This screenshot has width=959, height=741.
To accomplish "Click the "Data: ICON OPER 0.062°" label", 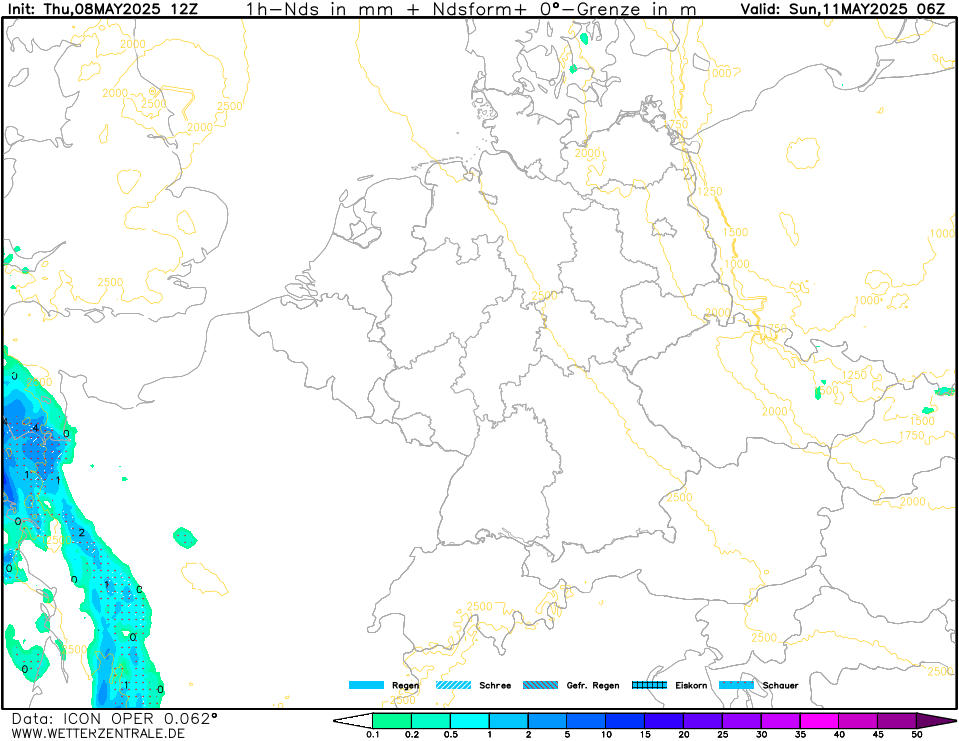I will (x=114, y=718).
